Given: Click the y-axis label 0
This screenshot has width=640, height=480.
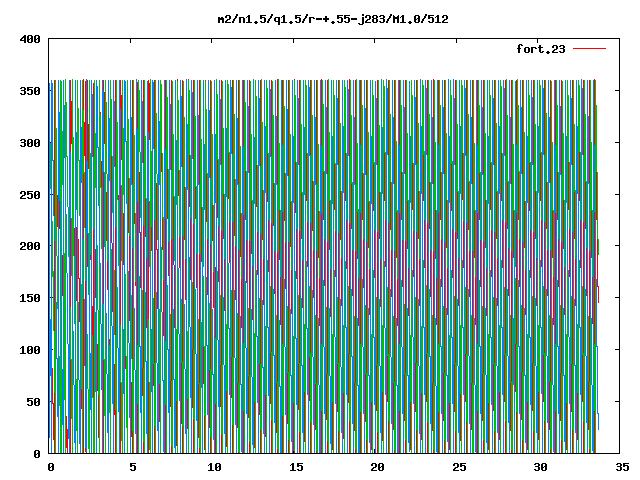Looking at the screenshot, I should coord(37,454).
